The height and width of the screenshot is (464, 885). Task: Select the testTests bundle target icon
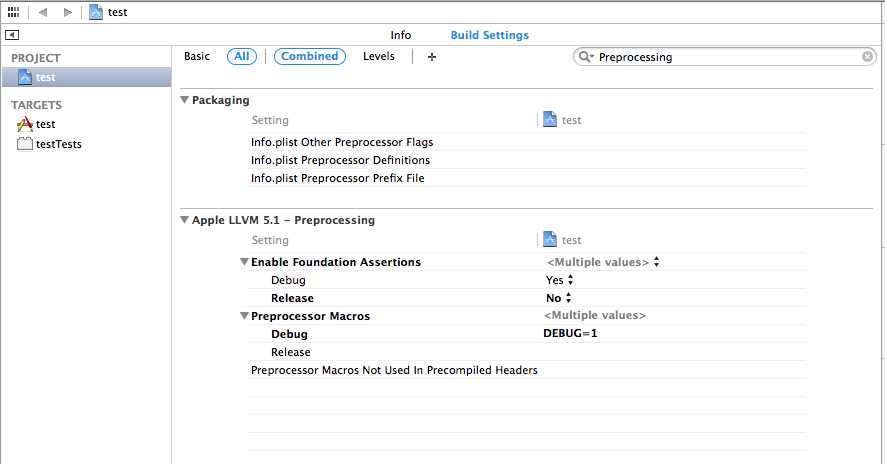point(24,143)
